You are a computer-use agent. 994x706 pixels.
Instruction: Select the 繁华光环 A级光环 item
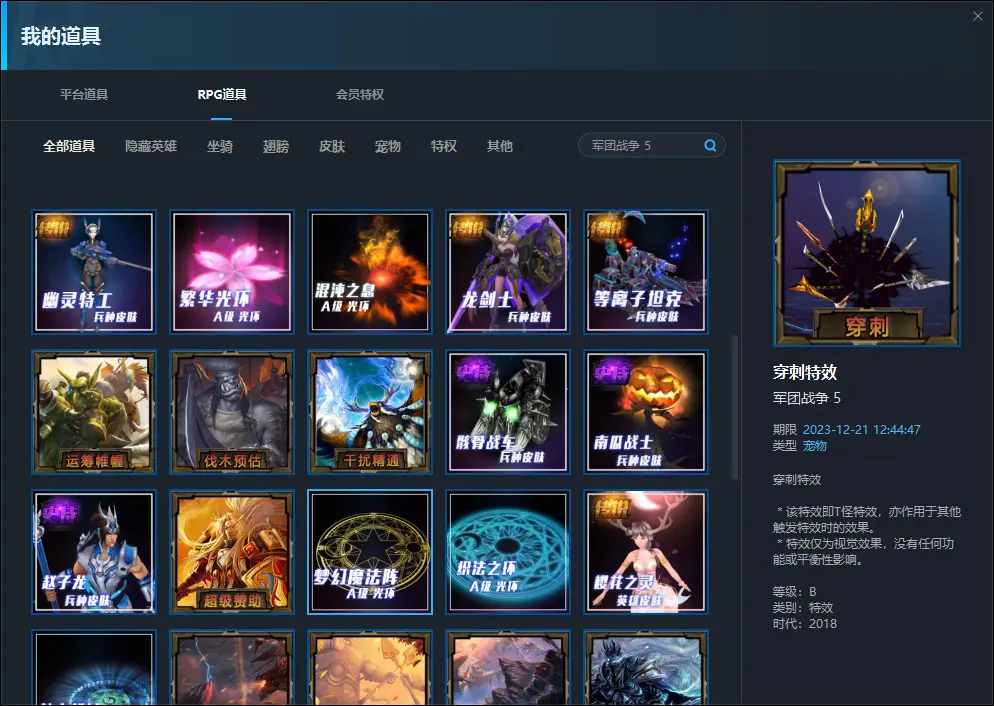click(232, 272)
